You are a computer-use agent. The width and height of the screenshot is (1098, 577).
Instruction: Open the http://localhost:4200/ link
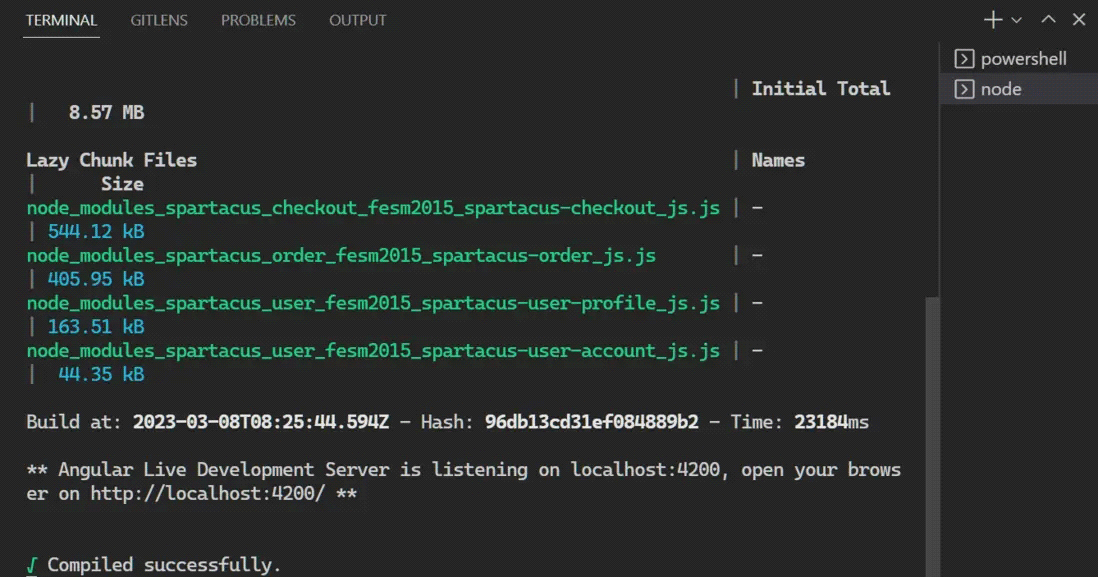click(x=207, y=494)
